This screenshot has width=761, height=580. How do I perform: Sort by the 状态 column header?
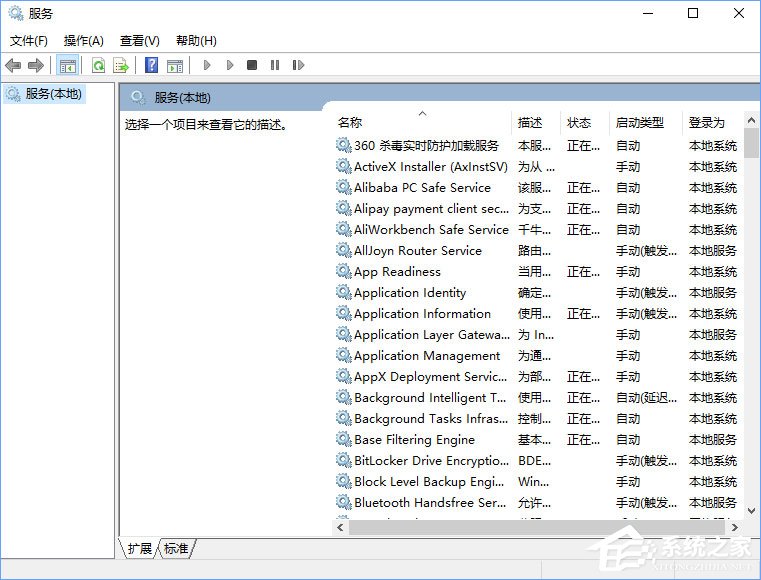pyautogui.click(x=579, y=123)
